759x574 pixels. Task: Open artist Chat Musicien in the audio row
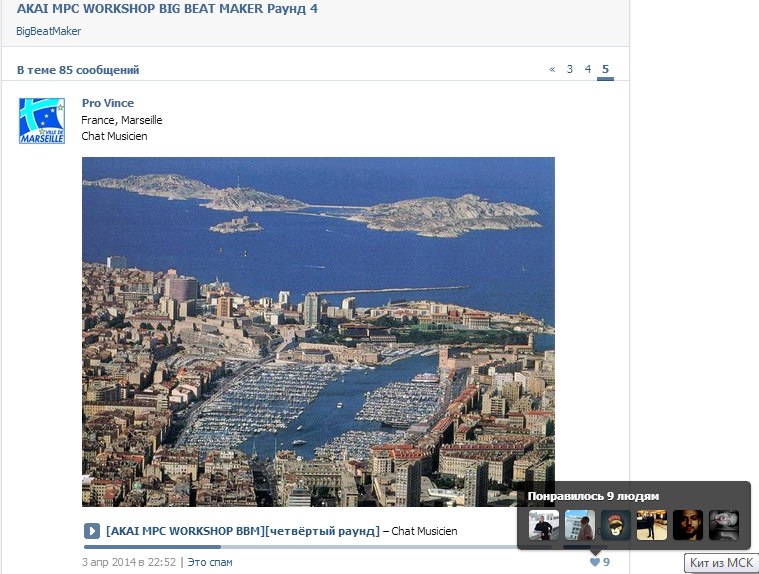point(424,531)
